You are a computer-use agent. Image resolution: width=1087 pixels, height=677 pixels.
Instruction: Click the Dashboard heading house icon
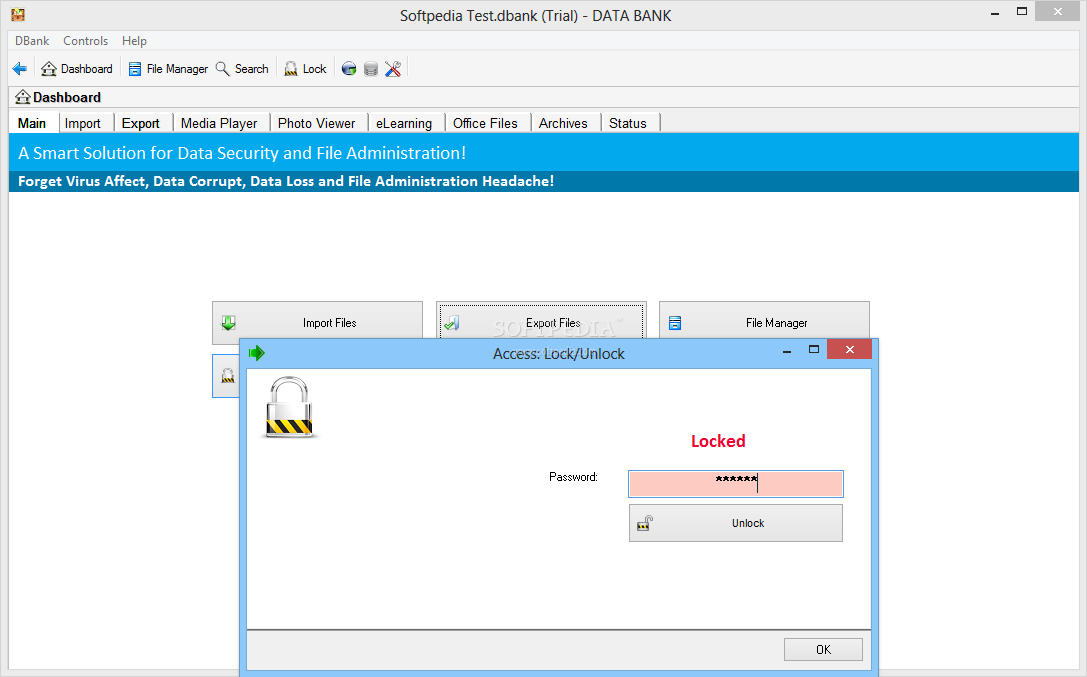click(x=23, y=97)
